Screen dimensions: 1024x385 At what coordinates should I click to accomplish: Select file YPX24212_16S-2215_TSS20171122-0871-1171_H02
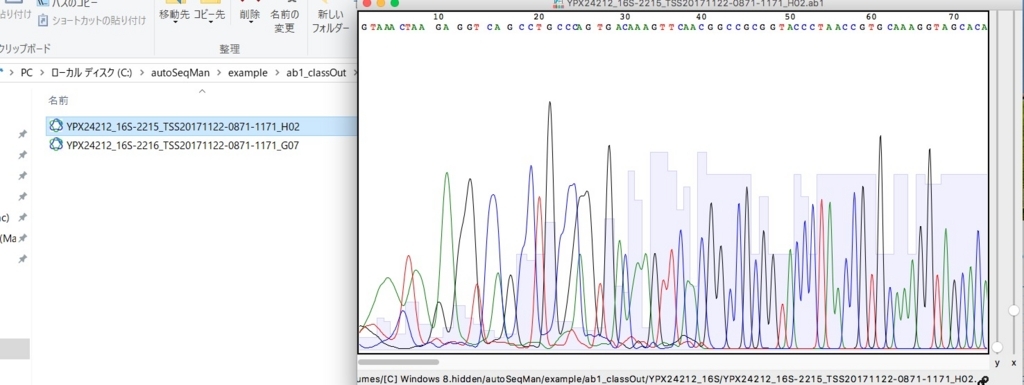click(x=183, y=126)
